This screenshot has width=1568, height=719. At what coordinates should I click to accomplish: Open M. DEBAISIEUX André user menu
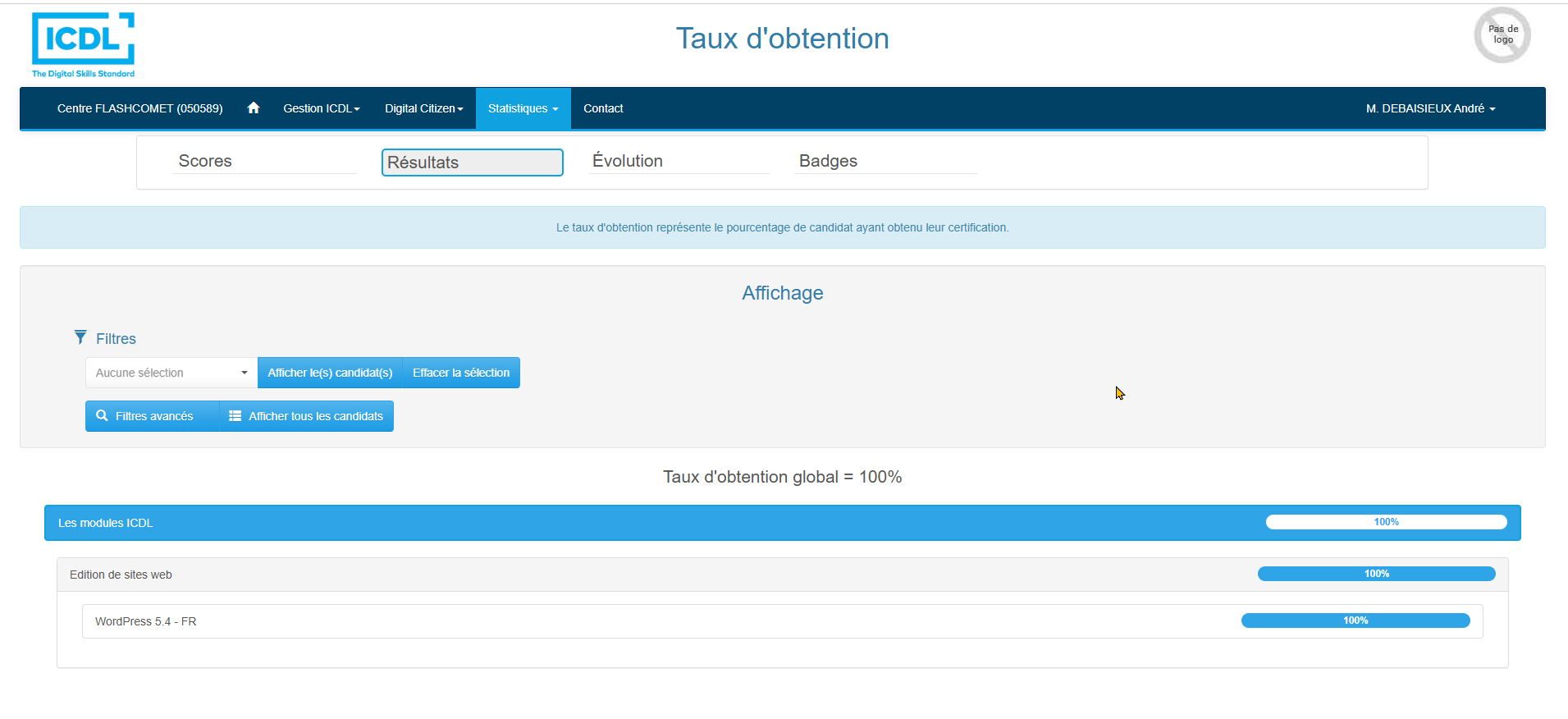(1430, 108)
